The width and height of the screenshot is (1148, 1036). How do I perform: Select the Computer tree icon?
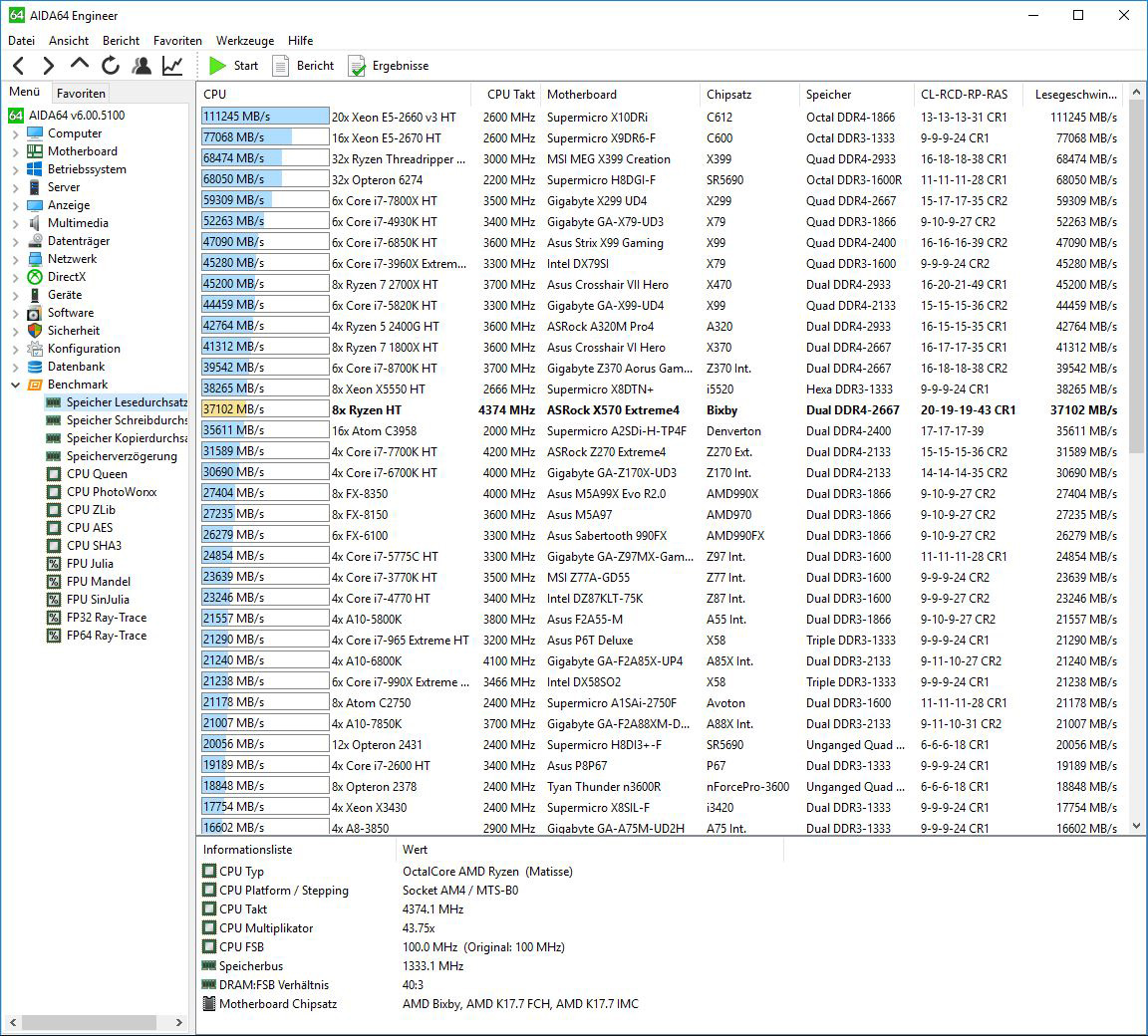(x=35, y=133)
